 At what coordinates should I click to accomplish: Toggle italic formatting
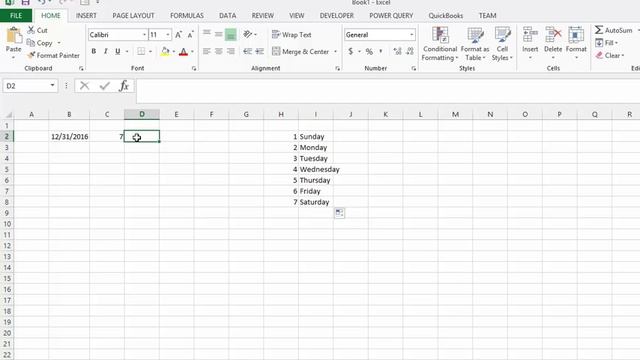[x=106, y=51]
